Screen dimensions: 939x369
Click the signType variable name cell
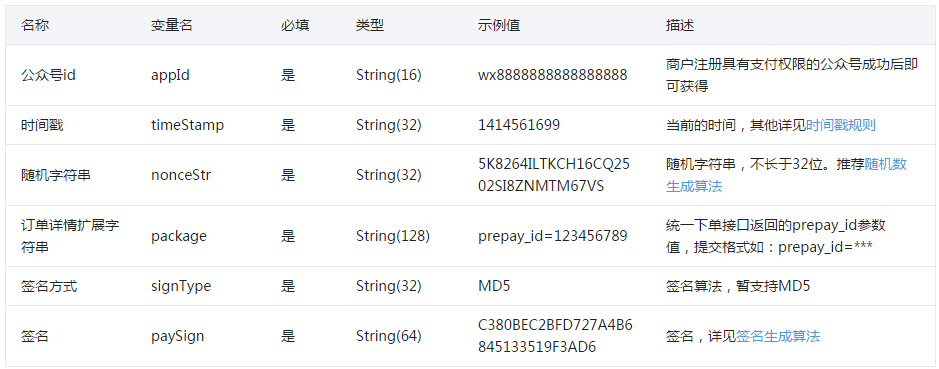point(181,286)
